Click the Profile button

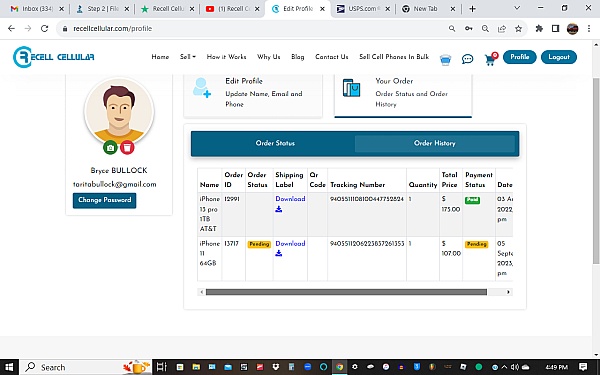click(519, 57)
